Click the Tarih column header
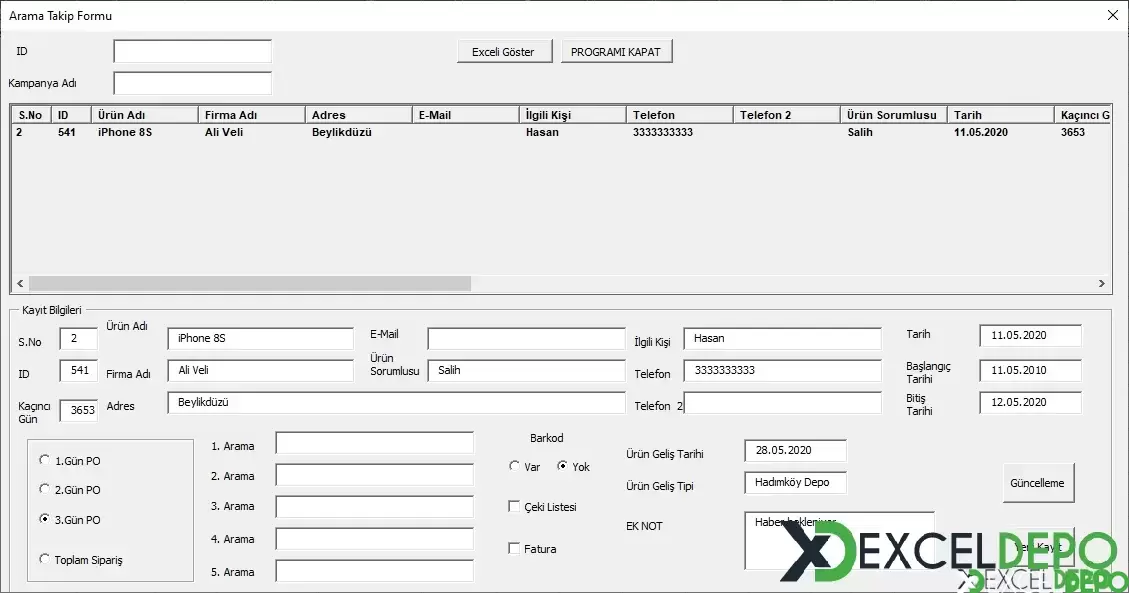The width and height of the screenshot is (1129, 593). click(x=1000, y=115)
